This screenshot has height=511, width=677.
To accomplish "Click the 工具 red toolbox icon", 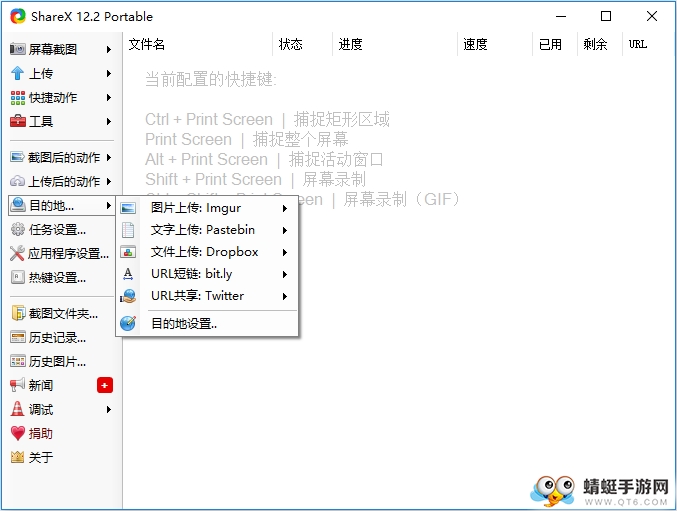I will 18,121.
